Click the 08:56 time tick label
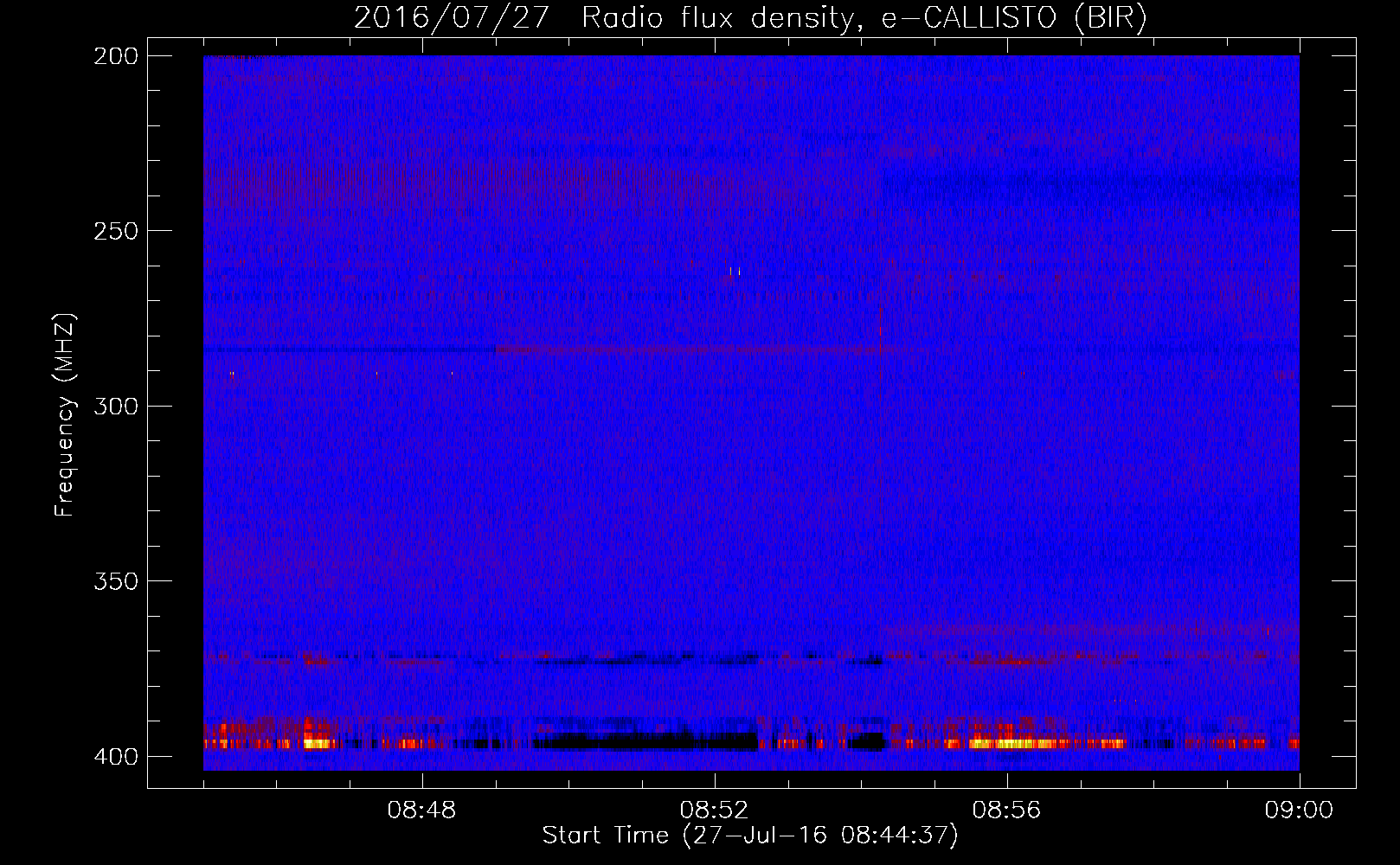This screenshot has height=865, width=1400. pyautogui.click(x=1006, y=811)
